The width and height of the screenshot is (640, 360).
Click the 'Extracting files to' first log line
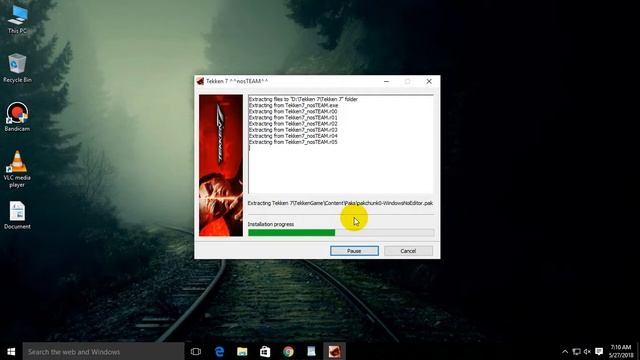(x=303, y=99)
